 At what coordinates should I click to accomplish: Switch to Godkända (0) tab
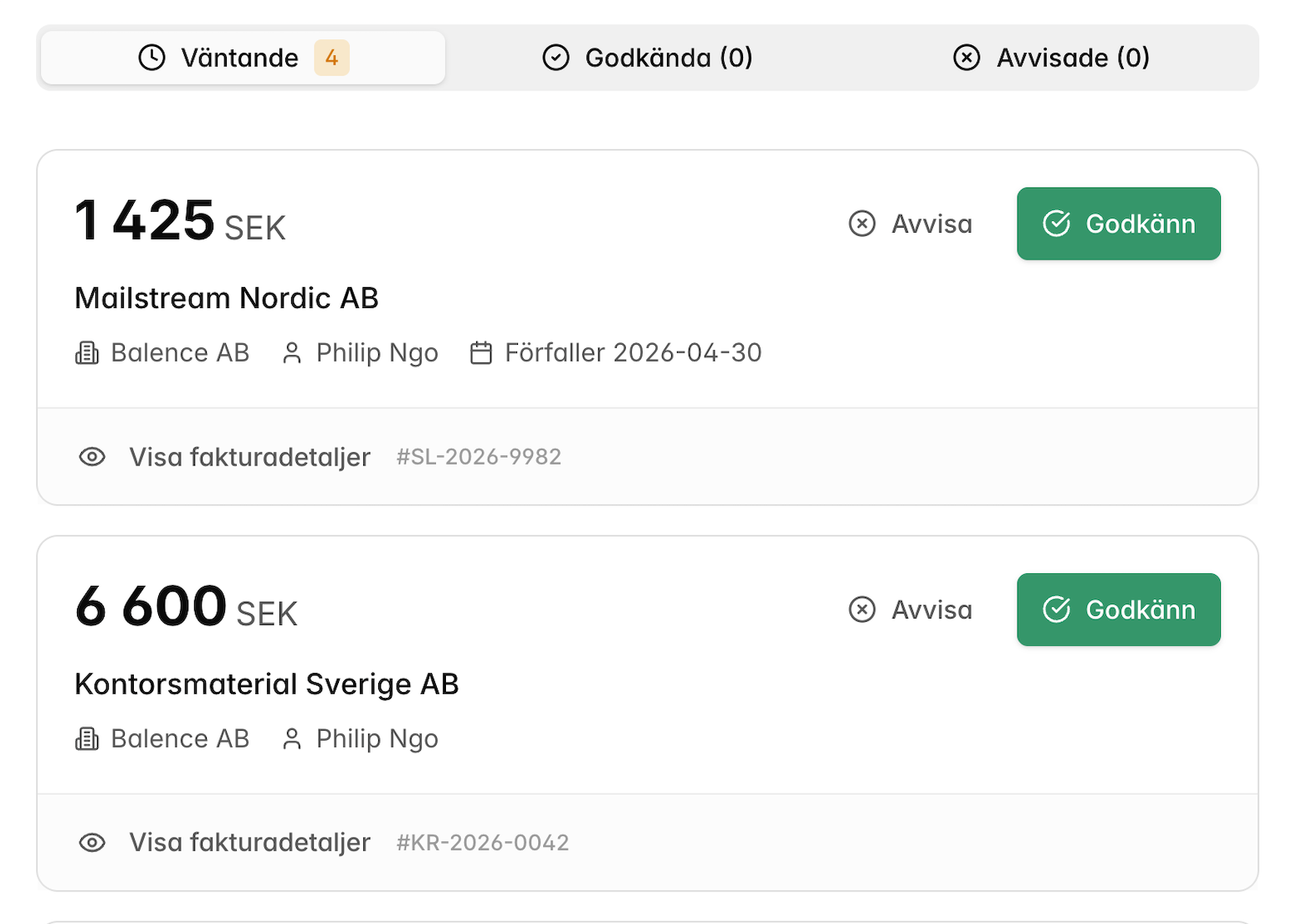coord(648,58)
